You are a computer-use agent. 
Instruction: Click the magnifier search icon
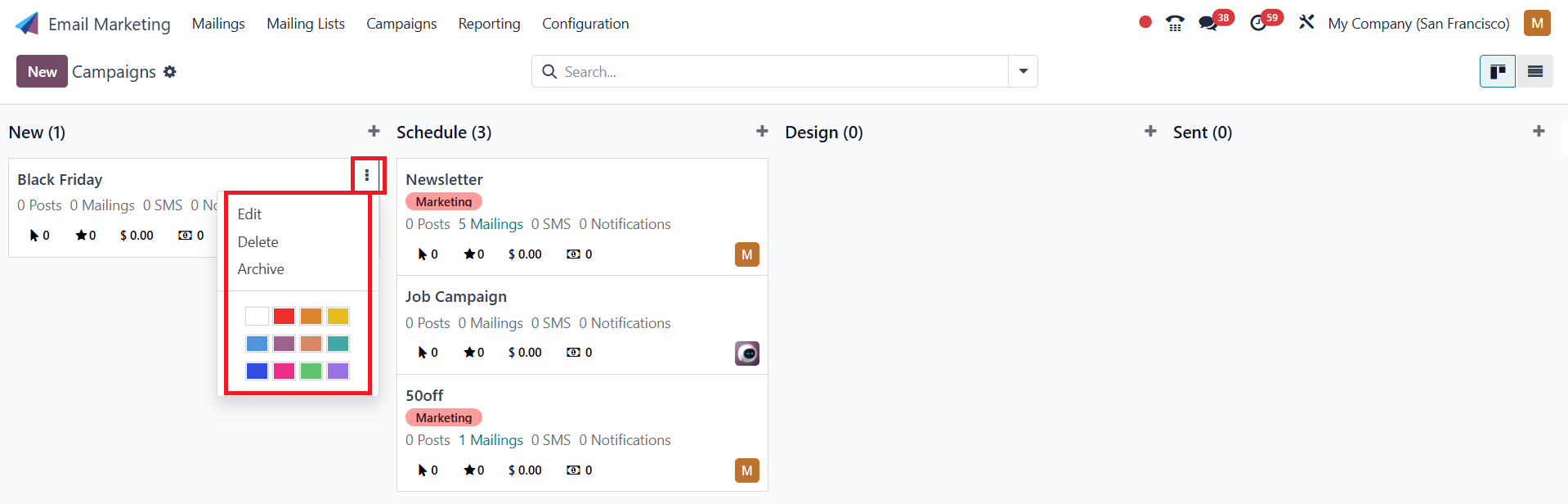pyautogui.click(x=550, y=72)
